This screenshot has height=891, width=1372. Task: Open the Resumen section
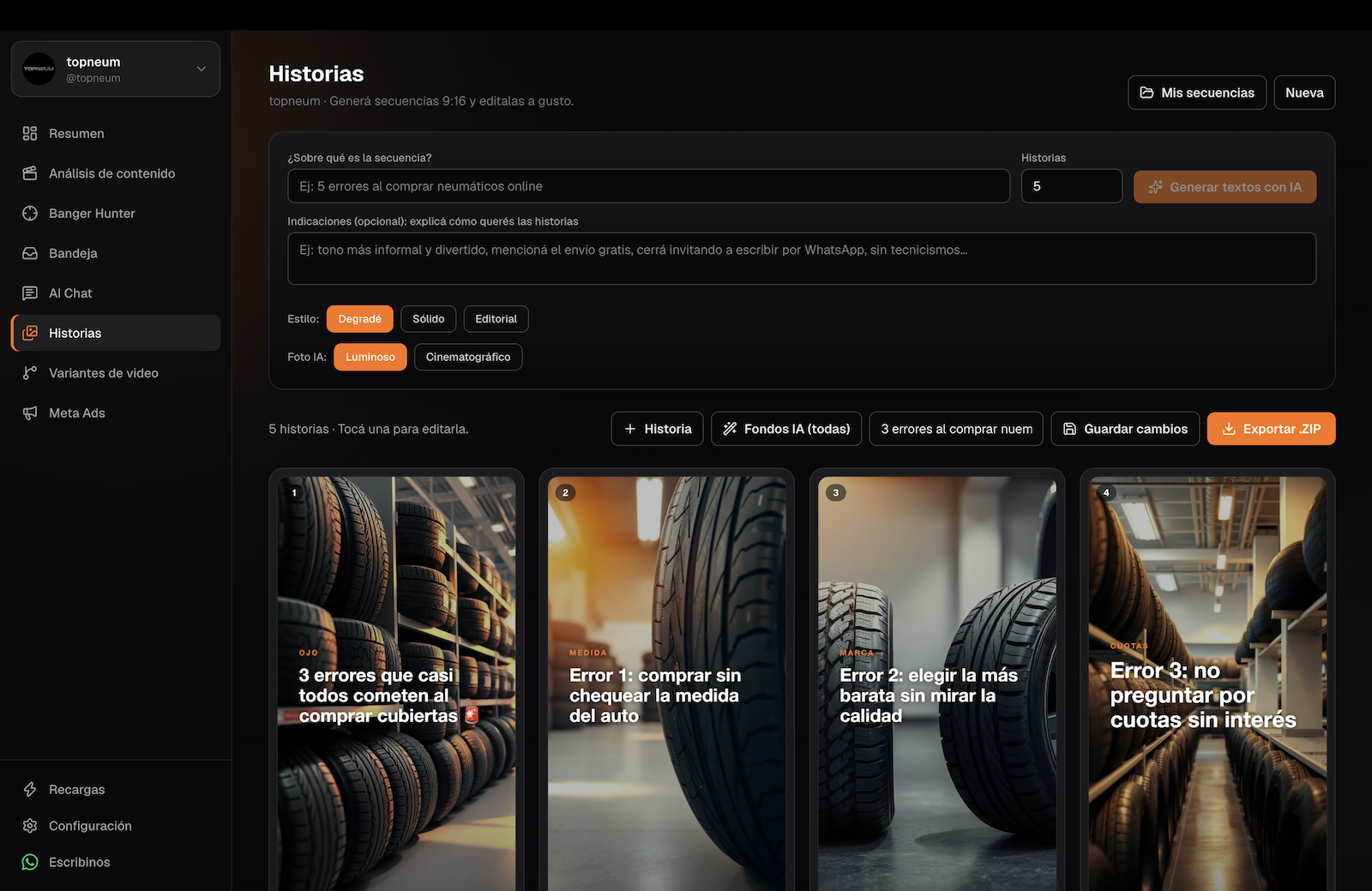point(116,134)
